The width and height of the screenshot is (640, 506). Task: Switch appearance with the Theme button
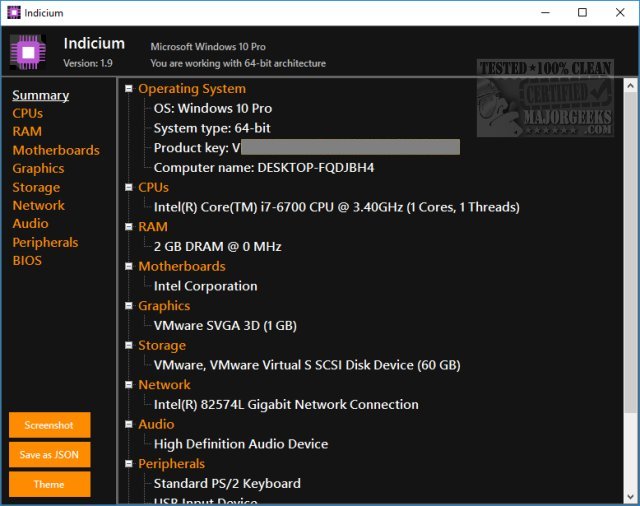tap(49, 484)
